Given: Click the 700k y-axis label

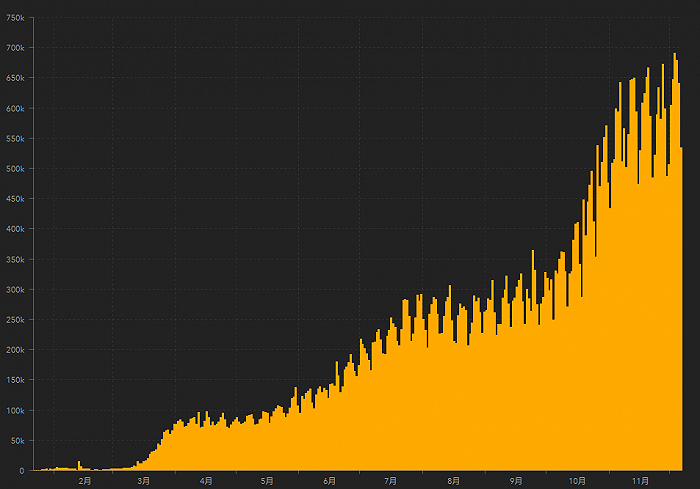Looking at the screenshot, I should [15, 48].
